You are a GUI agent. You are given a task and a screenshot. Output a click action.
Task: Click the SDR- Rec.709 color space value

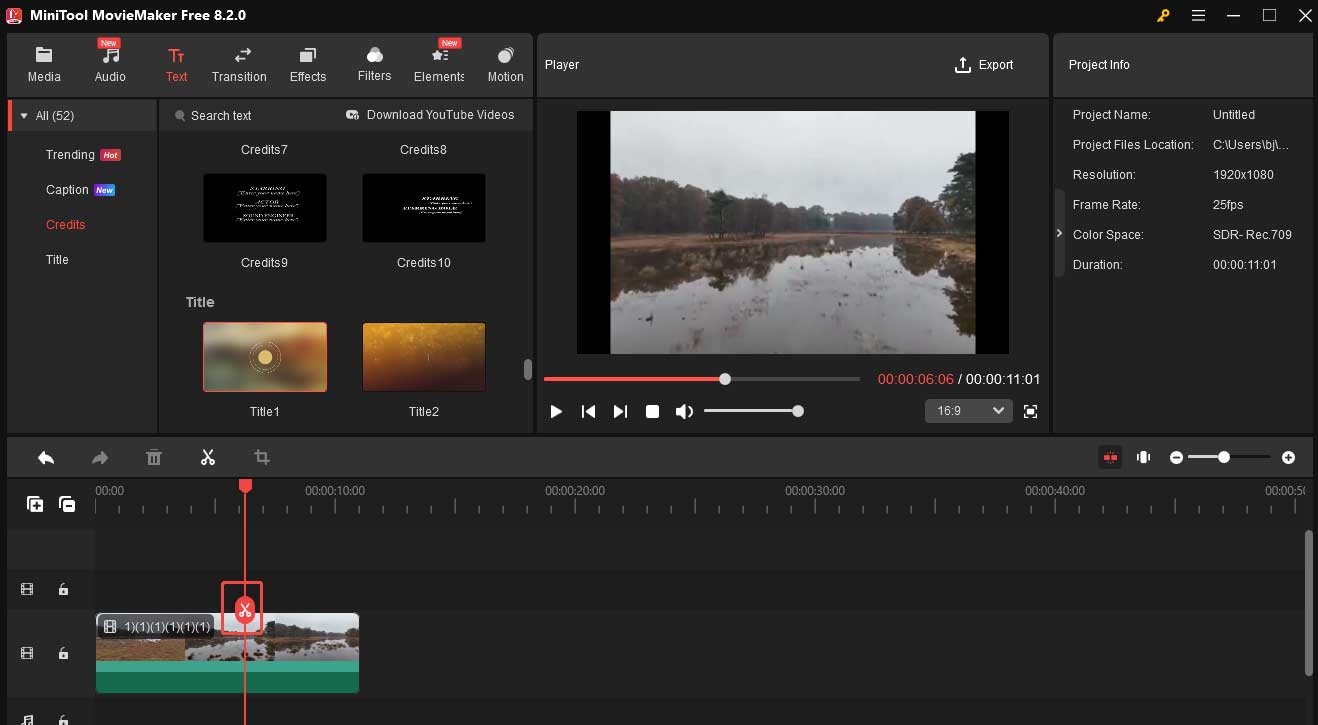(x=1252, y=235)
